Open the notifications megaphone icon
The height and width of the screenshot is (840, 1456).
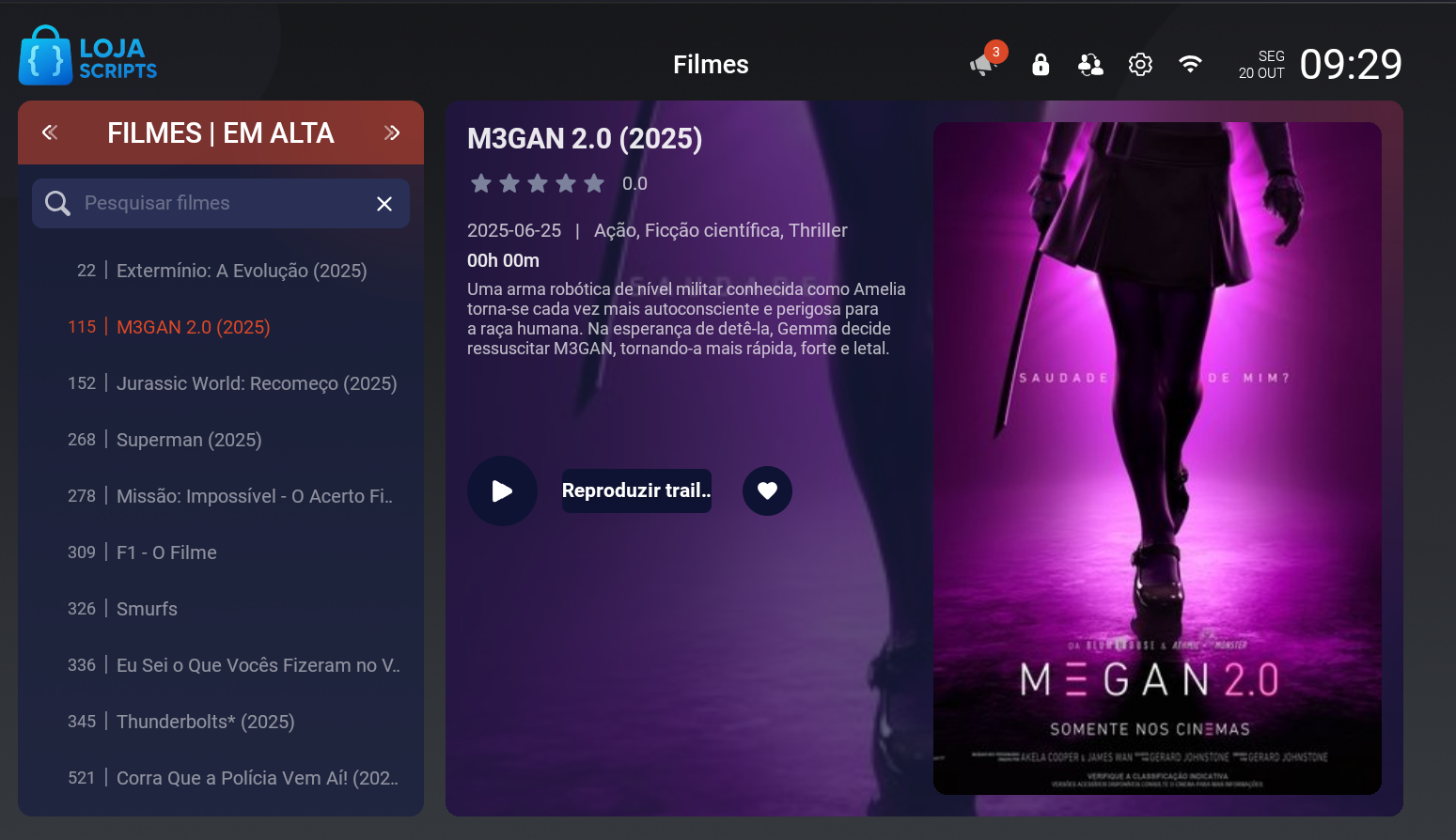click(983, 64)
